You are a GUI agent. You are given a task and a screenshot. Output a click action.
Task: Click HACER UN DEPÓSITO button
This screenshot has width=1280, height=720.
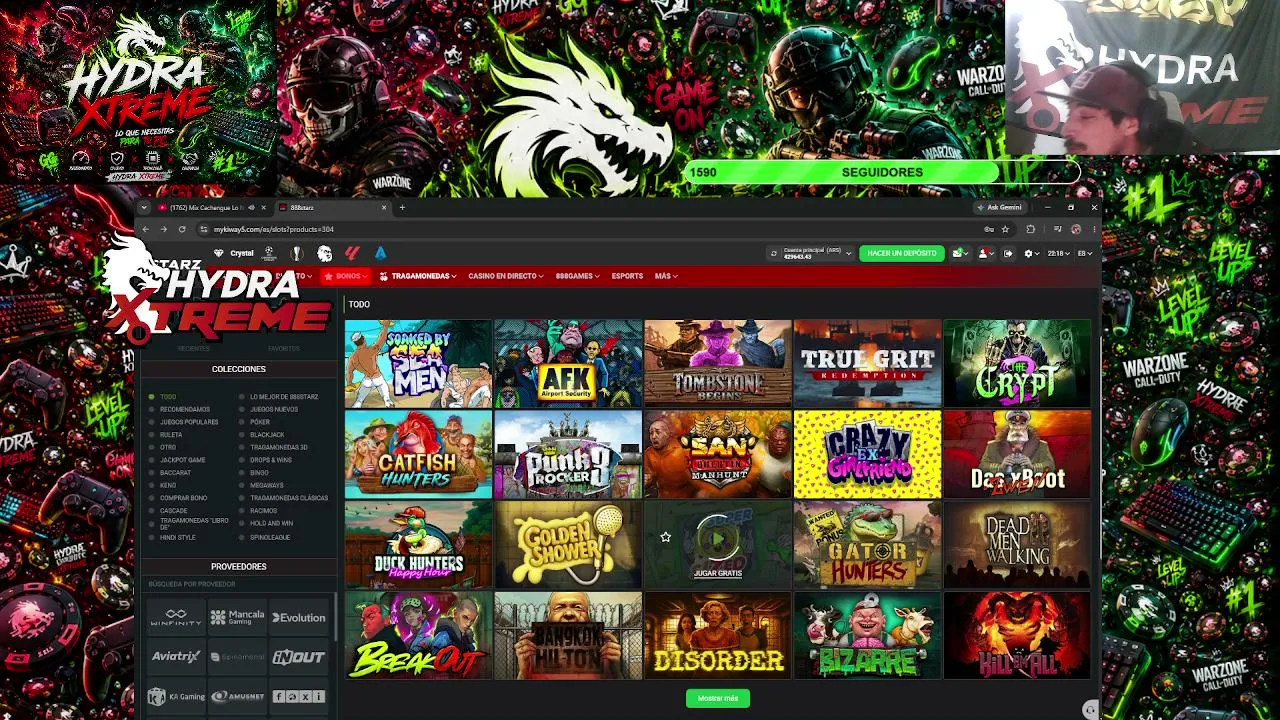tap(902, 253)
